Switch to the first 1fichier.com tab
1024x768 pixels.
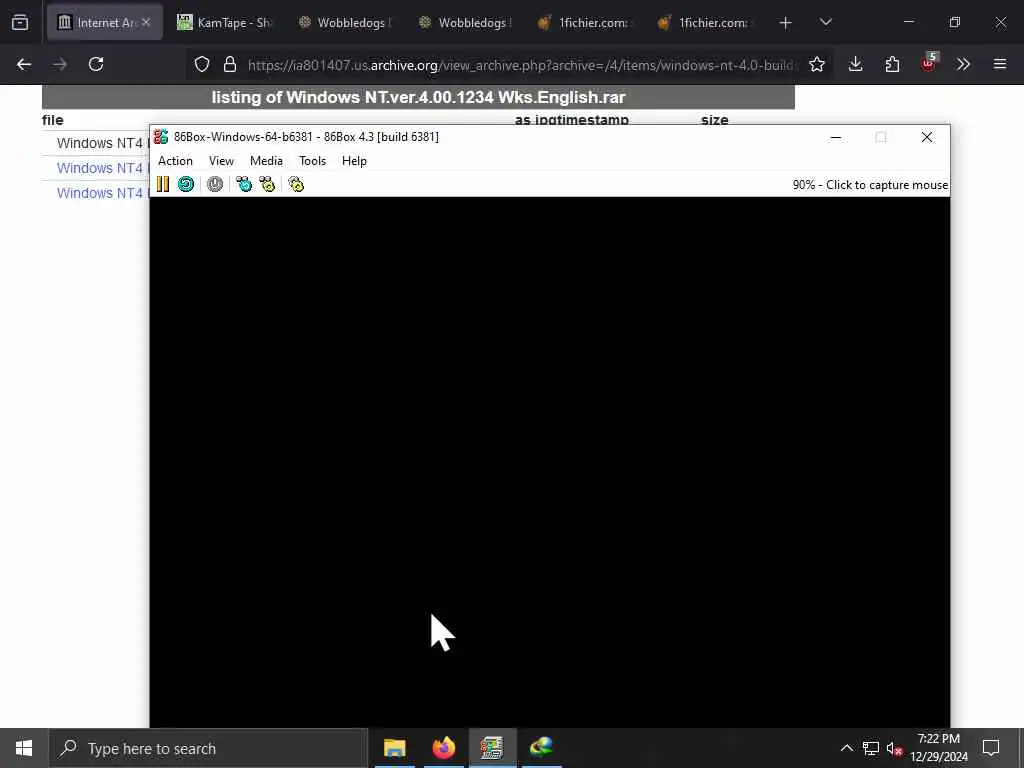tap(585, 23)
